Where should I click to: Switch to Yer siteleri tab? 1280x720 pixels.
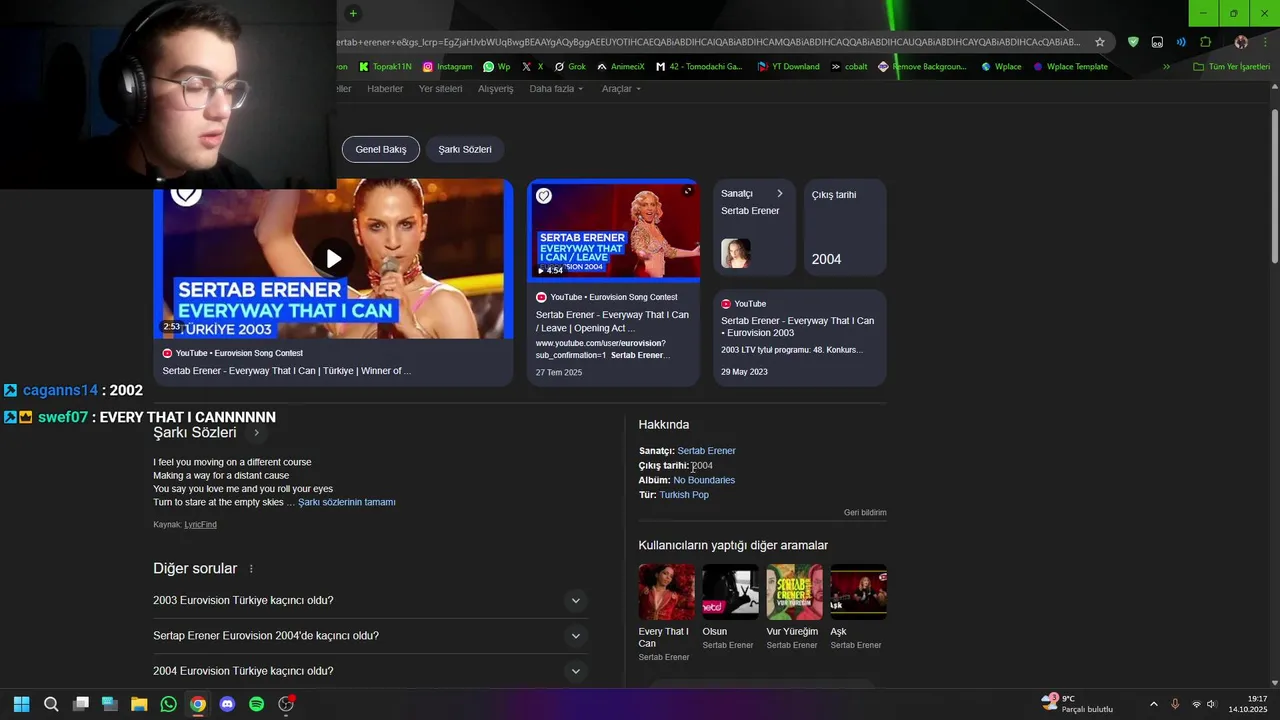[440, 89]
